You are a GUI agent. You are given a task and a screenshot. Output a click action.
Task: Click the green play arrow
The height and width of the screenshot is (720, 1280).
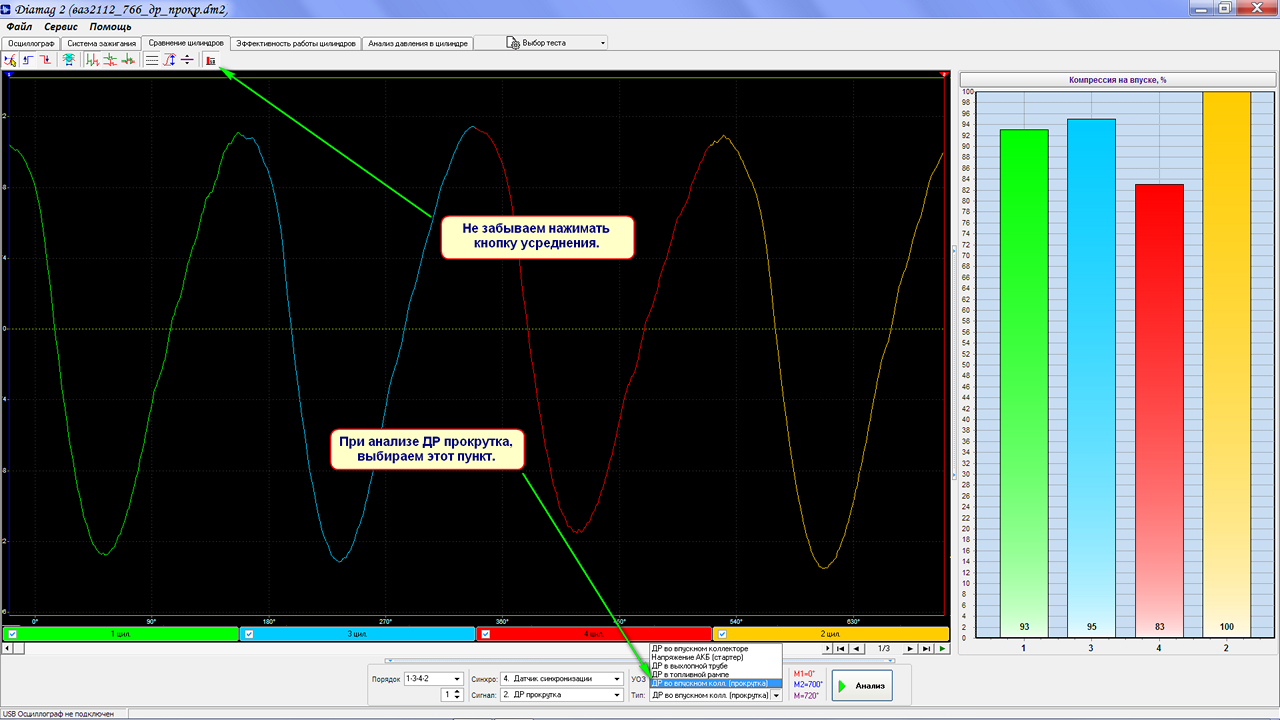pyautogui.click(x=942, y=649)
